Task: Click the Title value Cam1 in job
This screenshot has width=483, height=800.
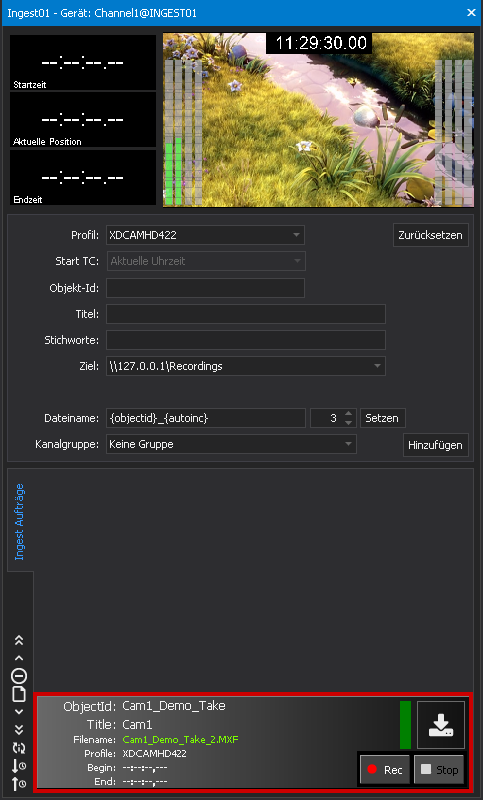Action: pos(137,724)
